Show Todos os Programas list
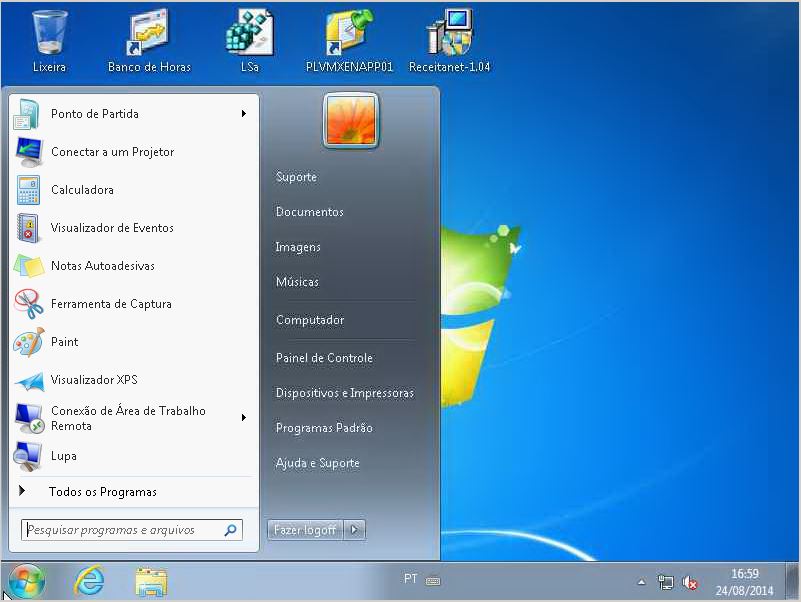This screenshot has height=602, width=801. pos(102,492)
